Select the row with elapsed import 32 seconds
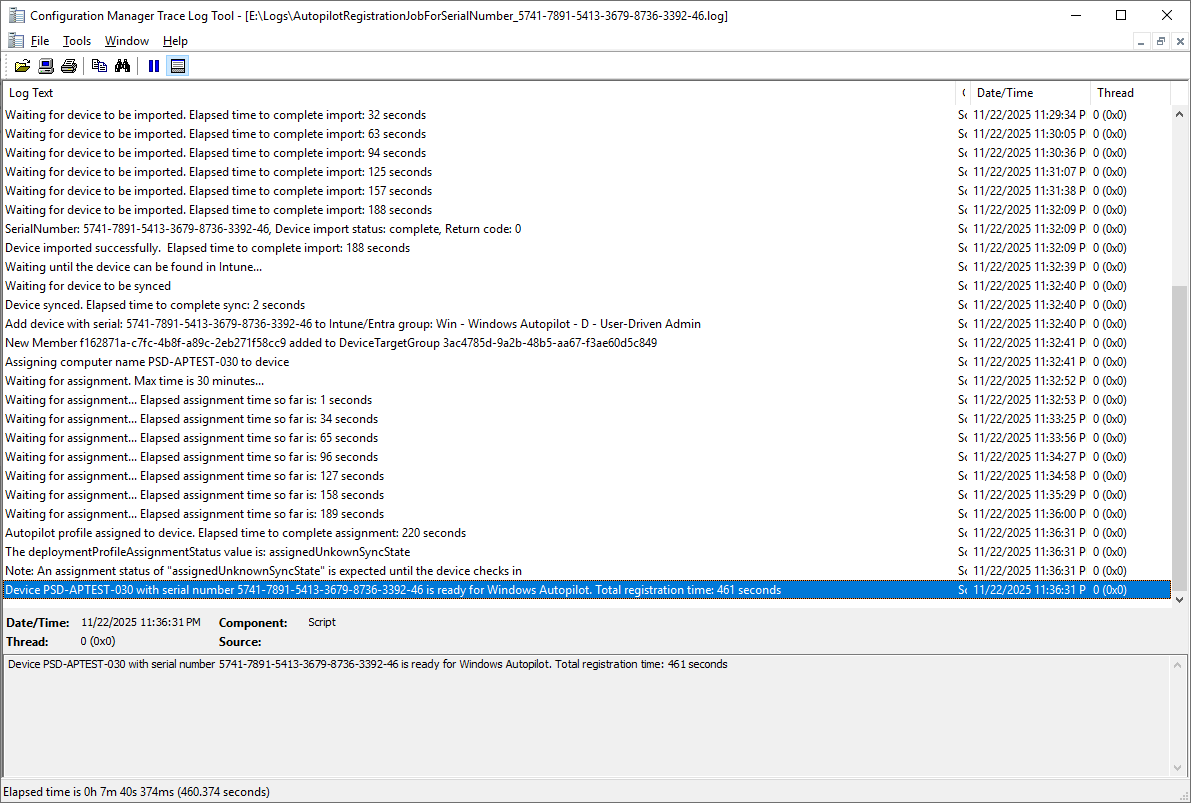The image size is (1191, 803). (586, 115)
